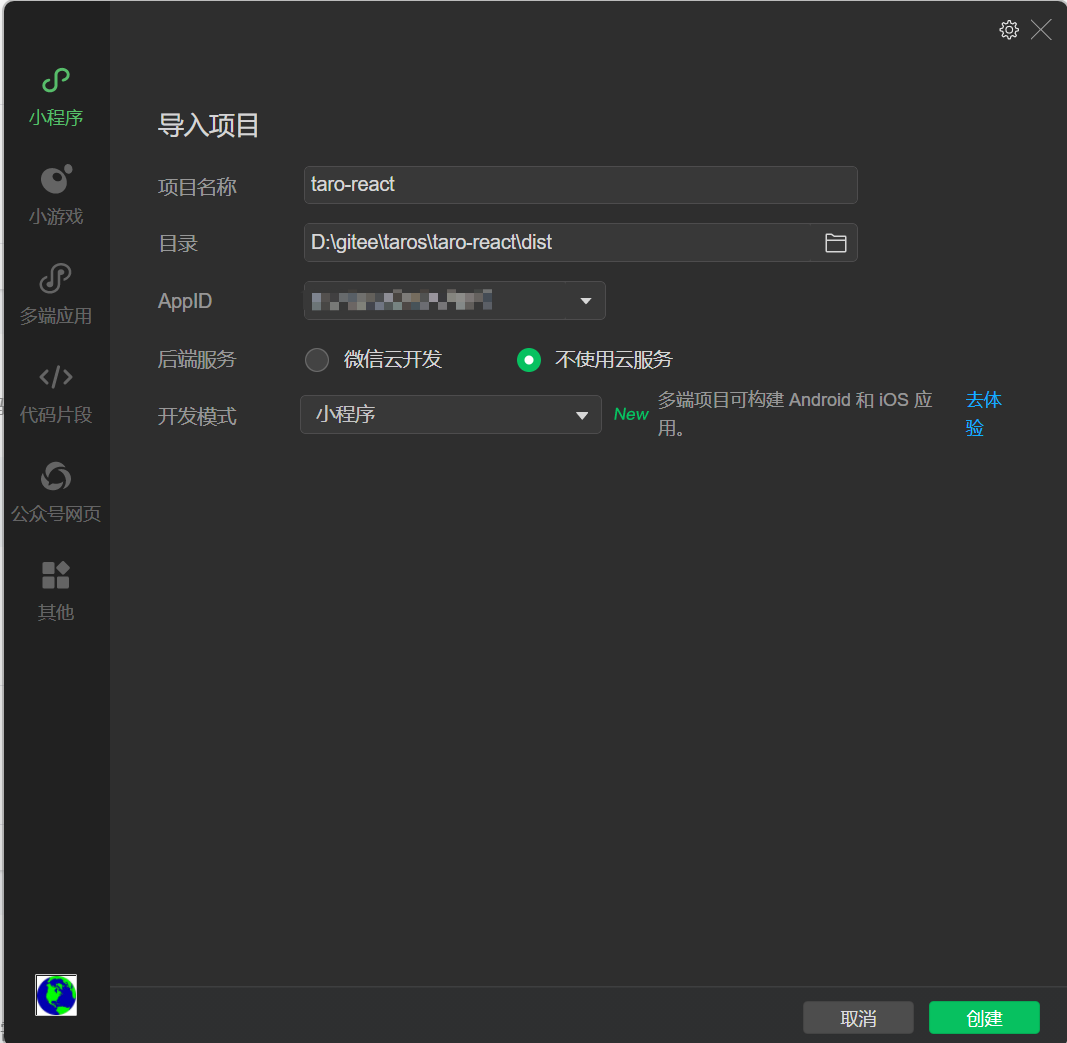This screenshot has width=1067, height=1043.
Task: Expand the AppID dropdown arrow
Action: tap(585, 301)
